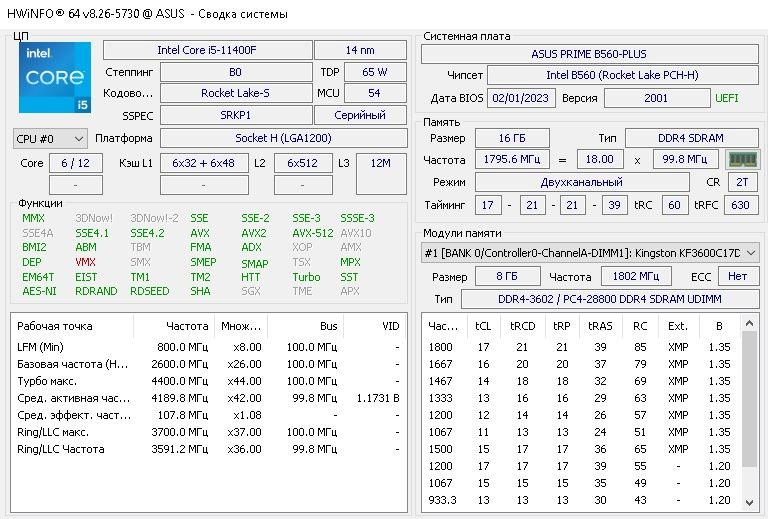
Task: Click the TDP 65 W field
Action: click(x=375, y=72)
